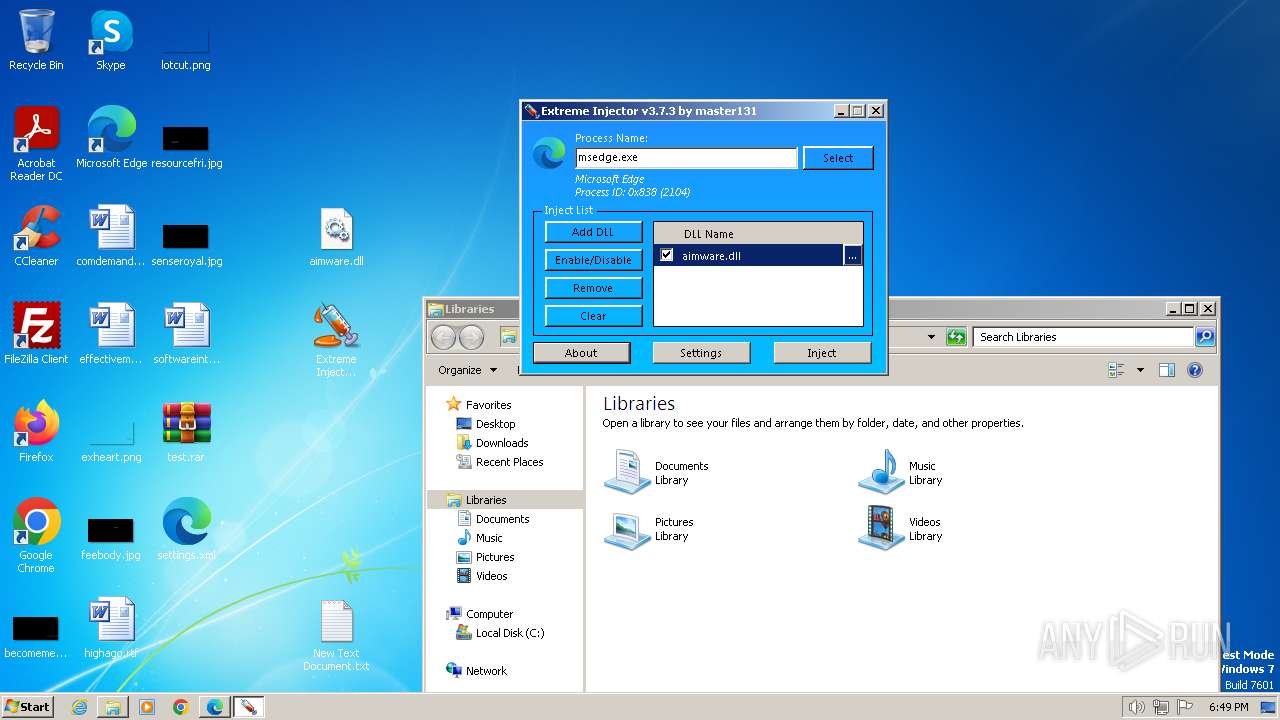
Task: Click the Enable/Disable button
Action: click(593, 260)
